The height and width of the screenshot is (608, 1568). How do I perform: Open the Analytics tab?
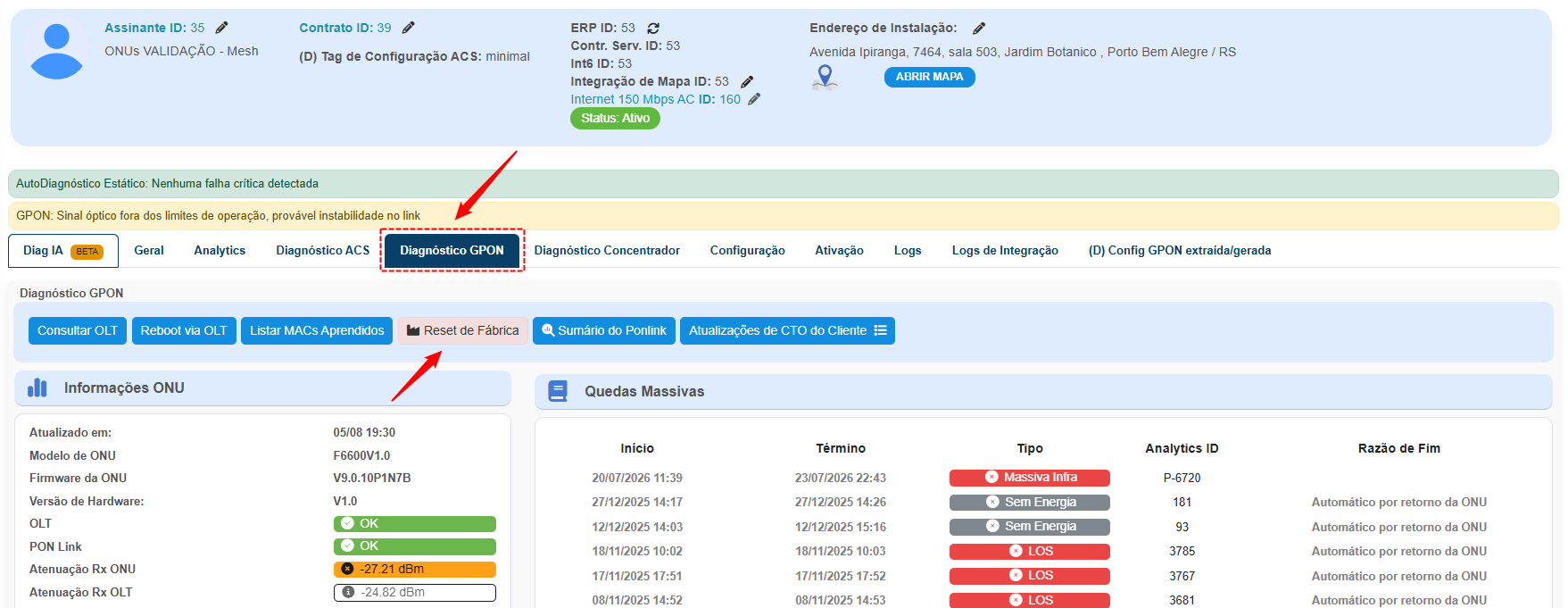(220, 251)
